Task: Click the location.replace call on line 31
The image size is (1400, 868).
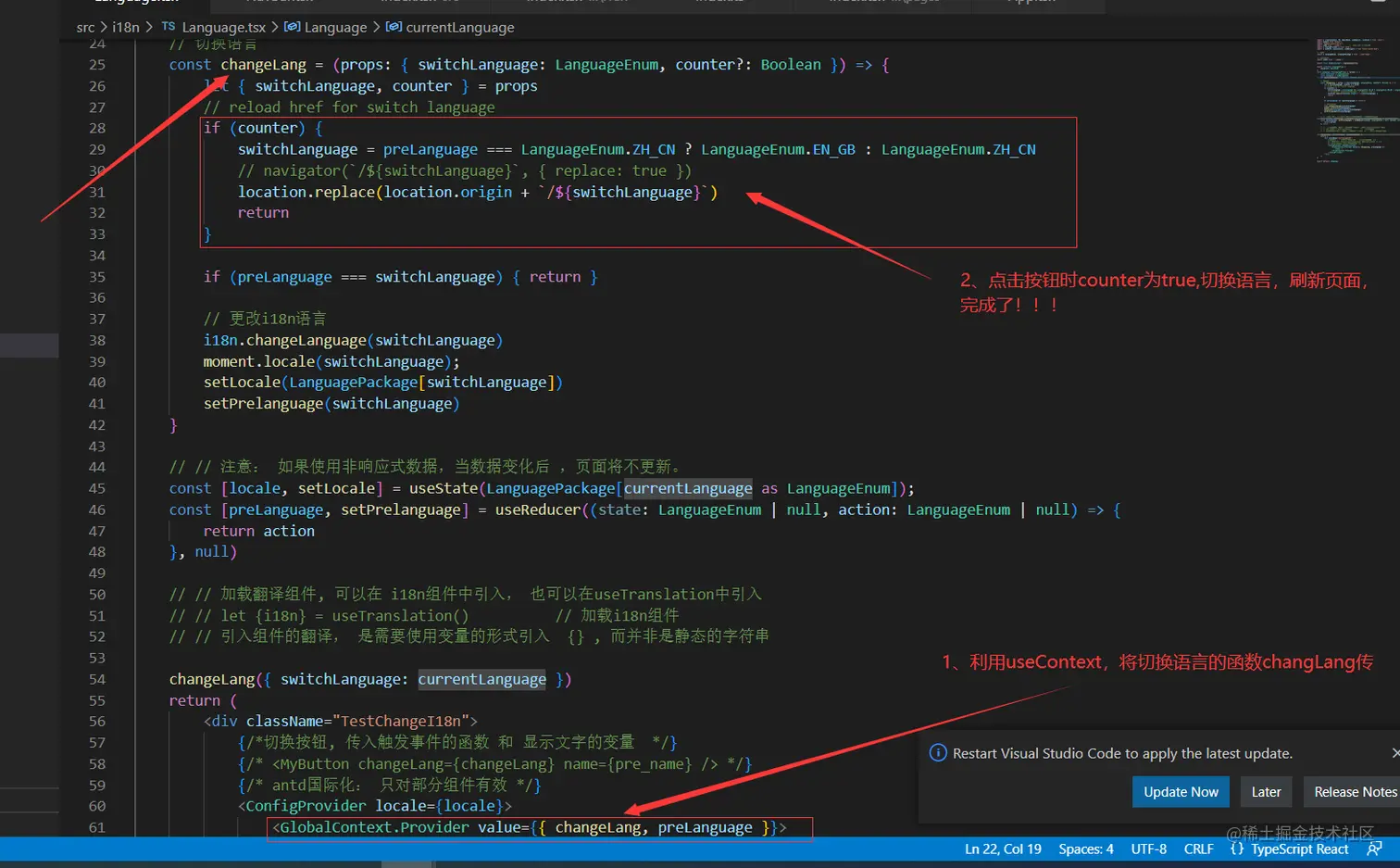Action: (478, 192)
